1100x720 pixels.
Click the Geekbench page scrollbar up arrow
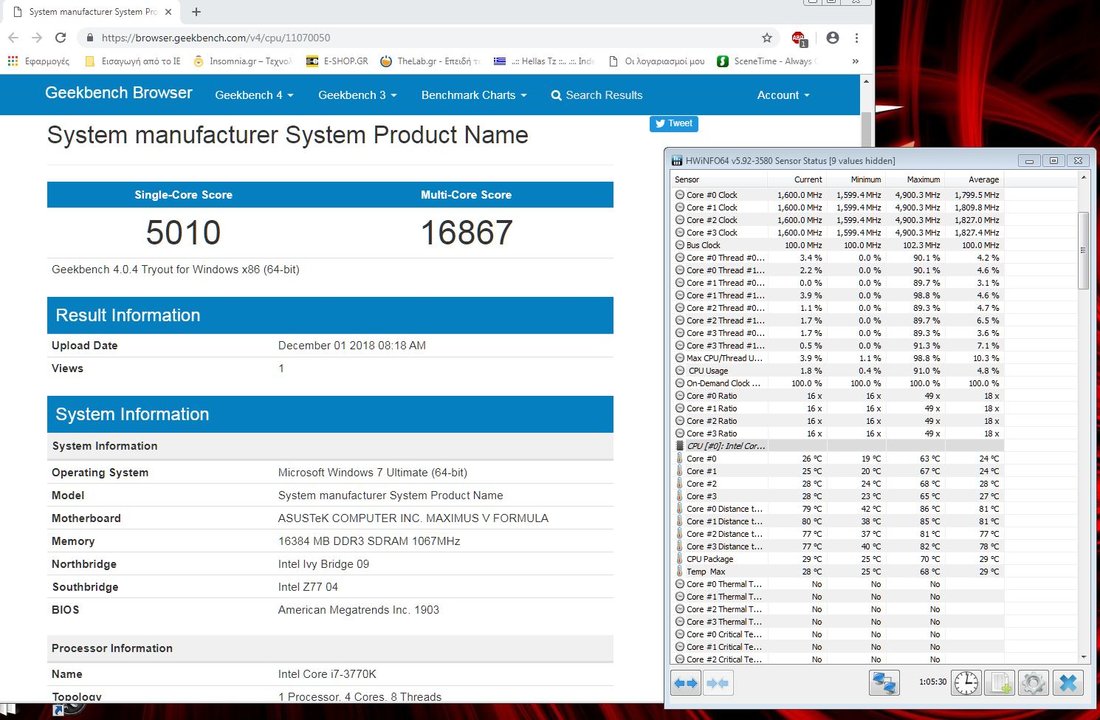pyautogui.click(x=866, y=82)
